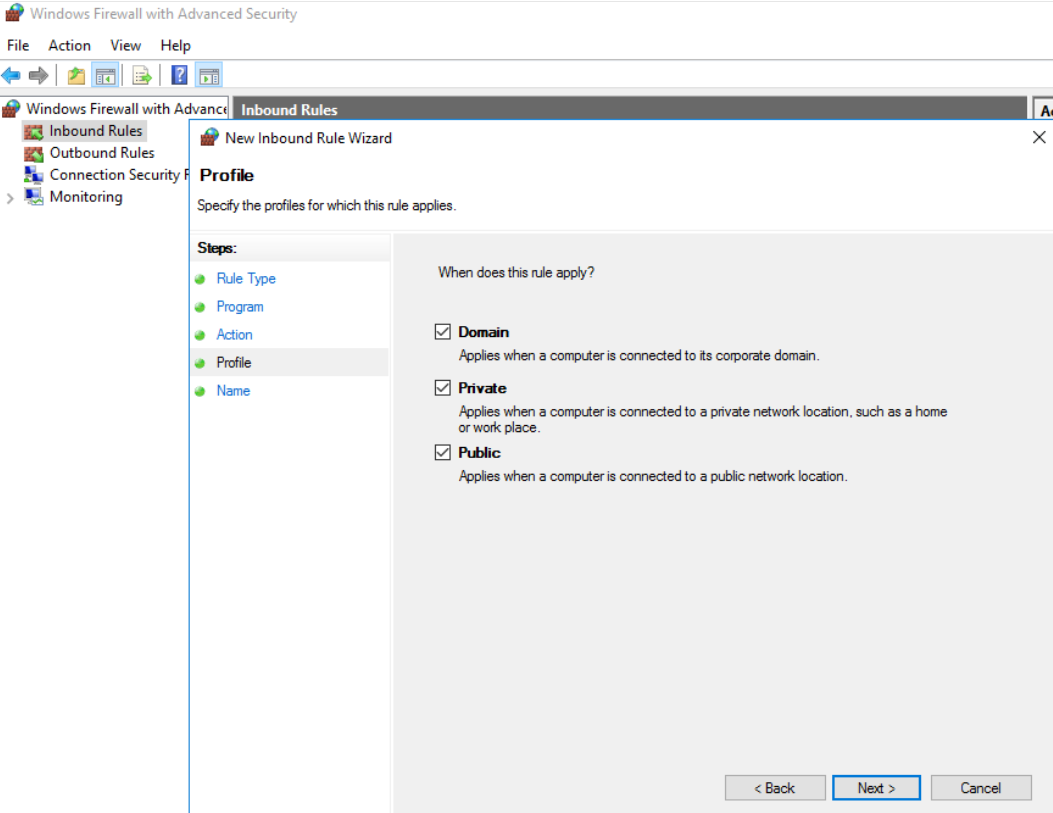Jump to the Rule Type wizard step

[x=246, y=279]
